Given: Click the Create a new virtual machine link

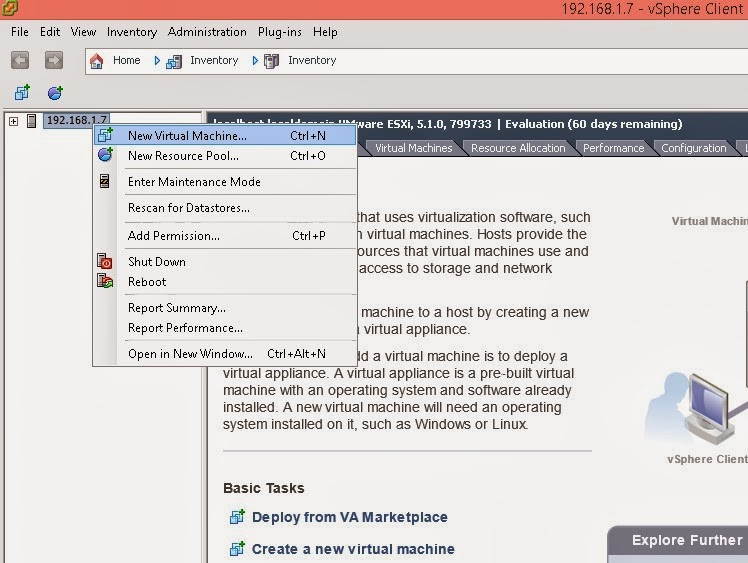Looking at the screenshot, I should click(353, 549).
